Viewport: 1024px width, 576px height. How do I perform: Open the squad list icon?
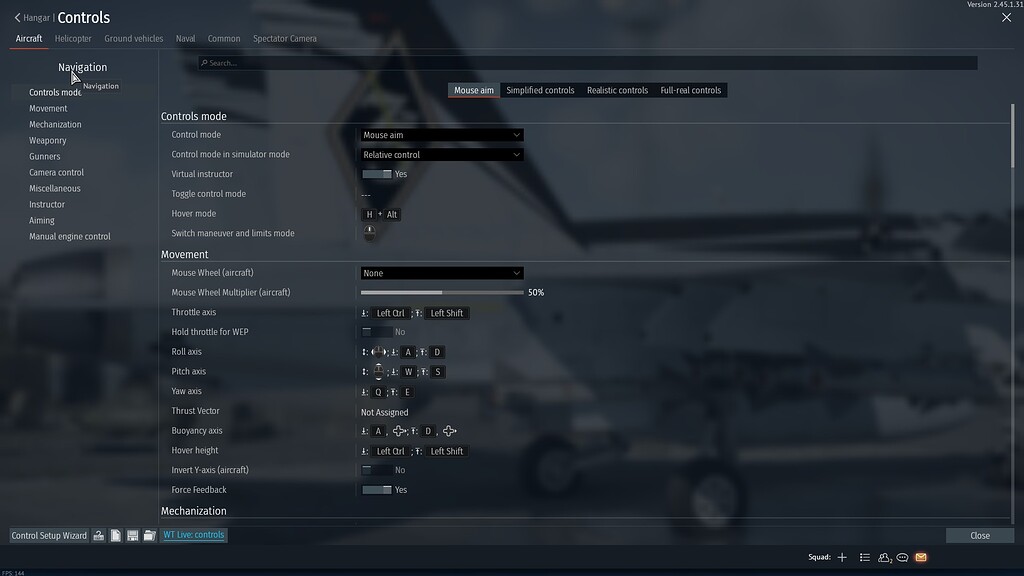[864, 557]
